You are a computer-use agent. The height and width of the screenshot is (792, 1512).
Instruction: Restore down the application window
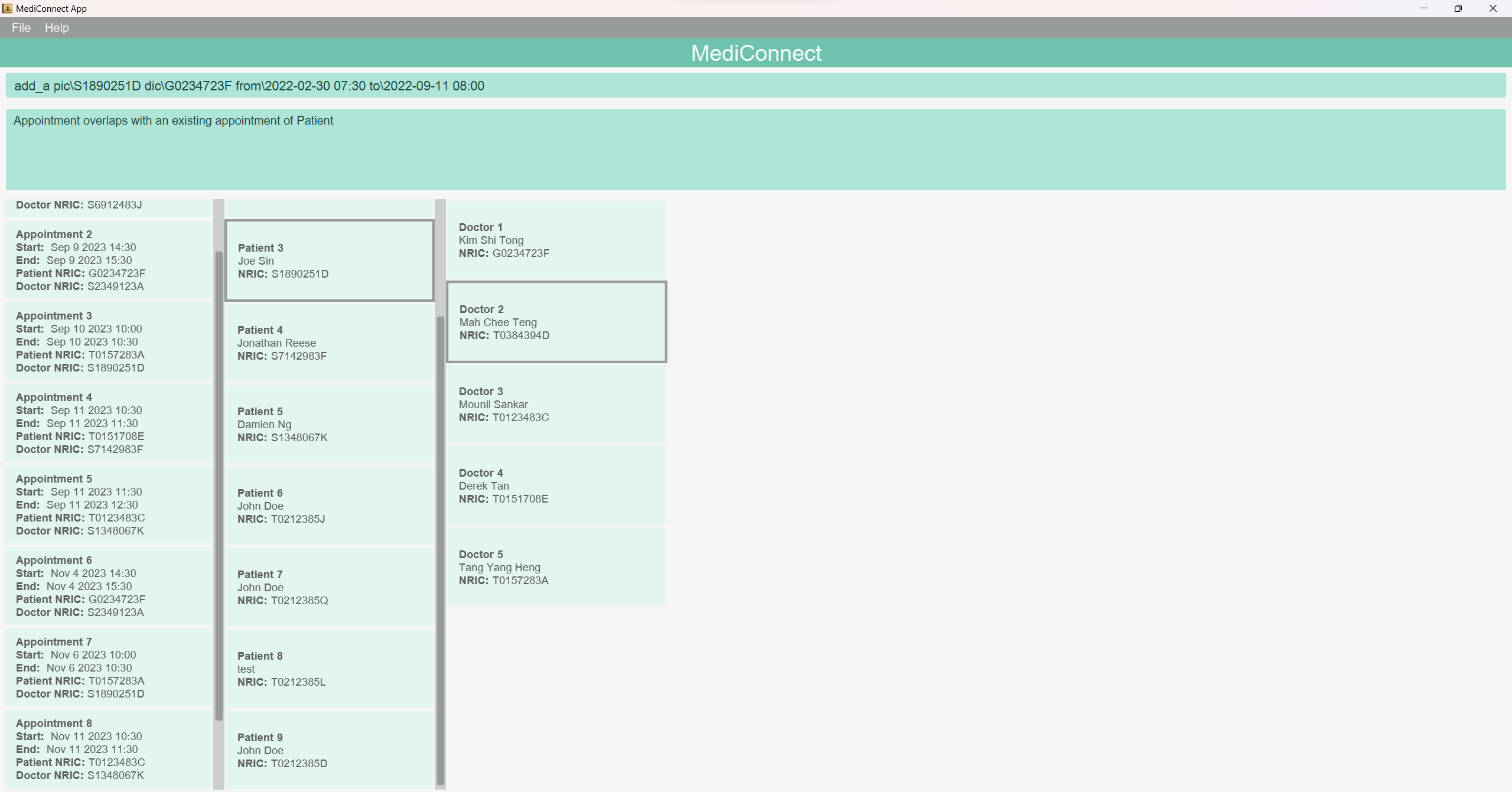pyautogui.click(x=1458, y=8)
